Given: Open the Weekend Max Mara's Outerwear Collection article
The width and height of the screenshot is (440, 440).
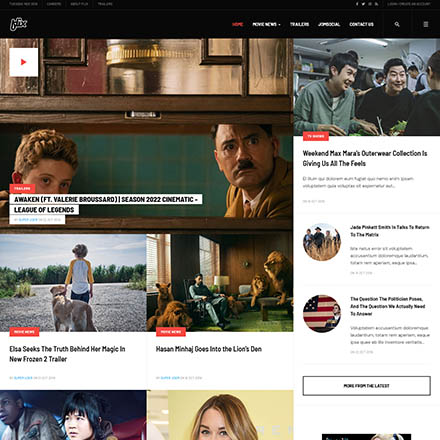Looking at the screenshot, I should (365, 158).
